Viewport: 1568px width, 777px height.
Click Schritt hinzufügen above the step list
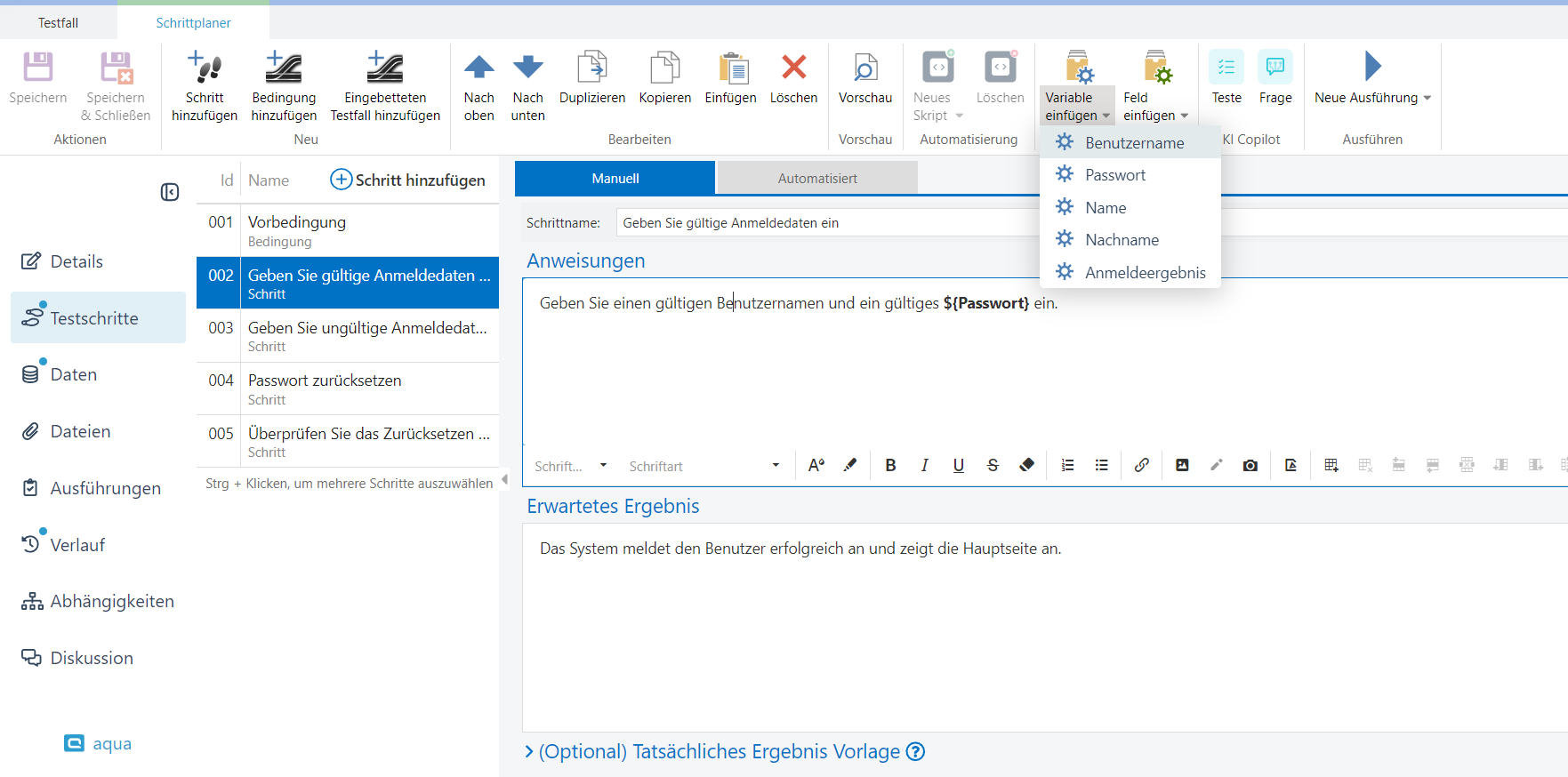pyautogui.click(x=408, y=180)
